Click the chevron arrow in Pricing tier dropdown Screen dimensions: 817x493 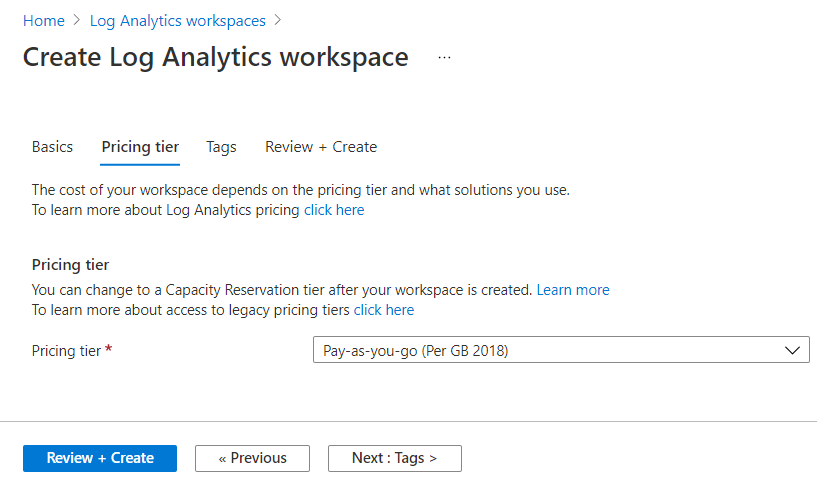point(792,350)
